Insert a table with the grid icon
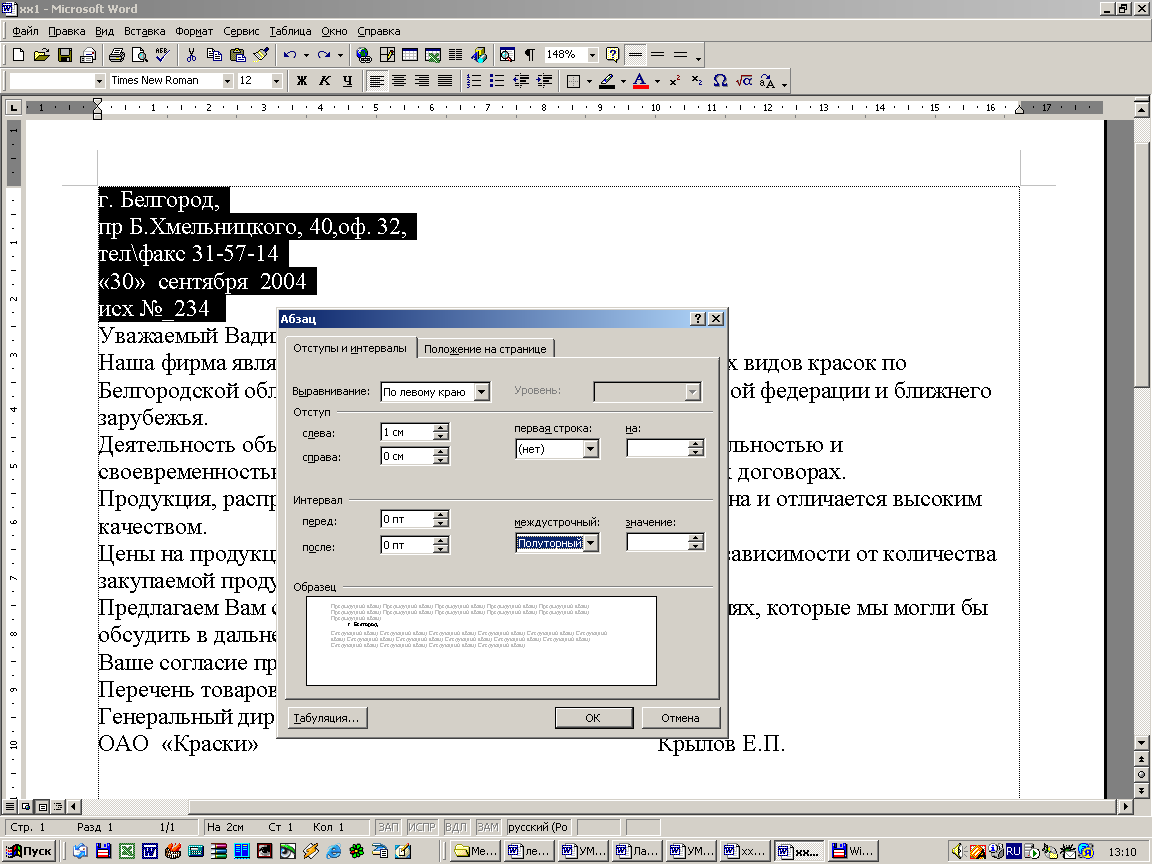The height and width of the screenshot is (864, 1152). [x=410, y=54]
